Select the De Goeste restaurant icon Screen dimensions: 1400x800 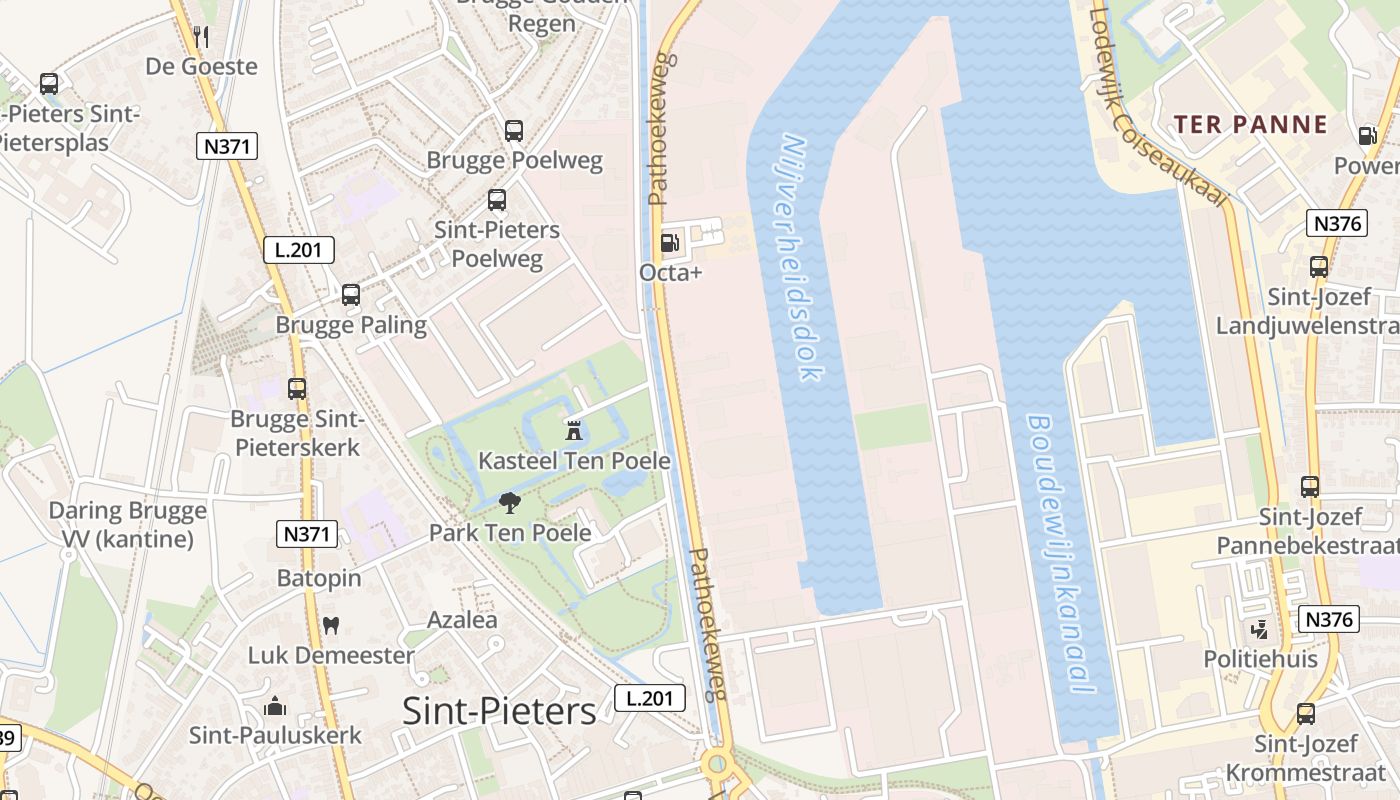(201, 37)
